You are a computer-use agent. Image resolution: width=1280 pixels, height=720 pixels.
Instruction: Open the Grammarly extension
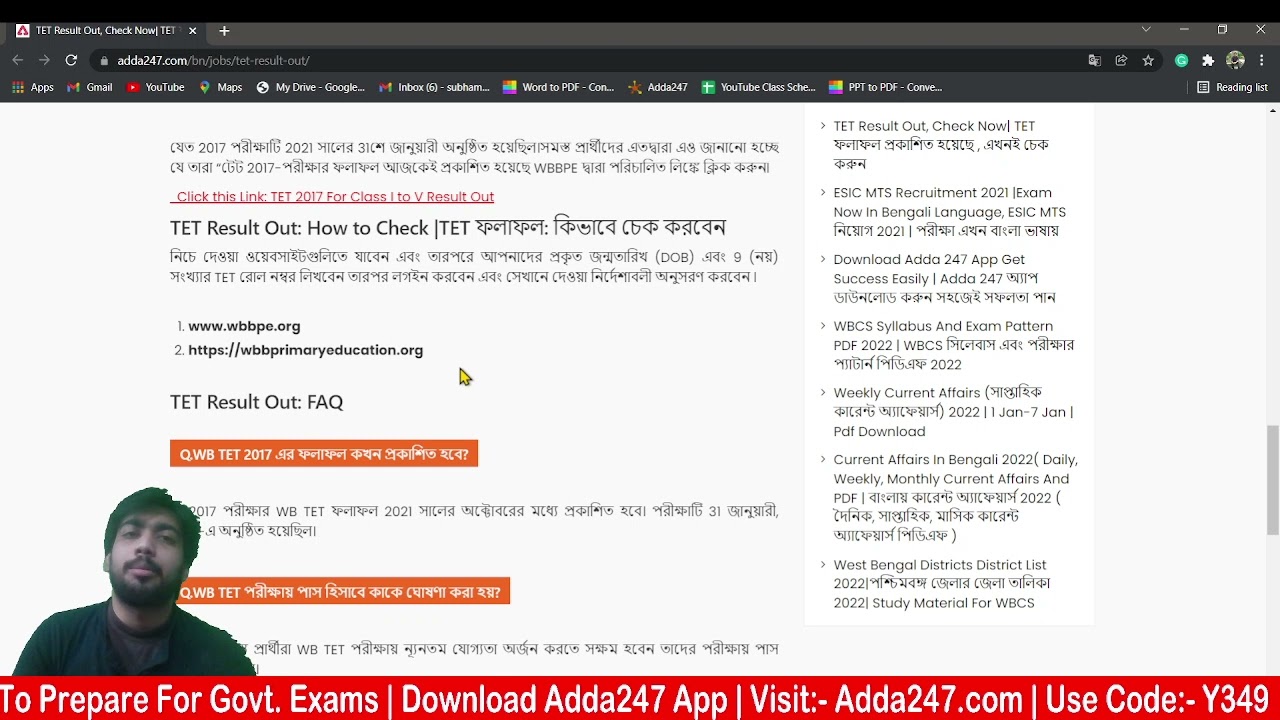[1181, 61]
